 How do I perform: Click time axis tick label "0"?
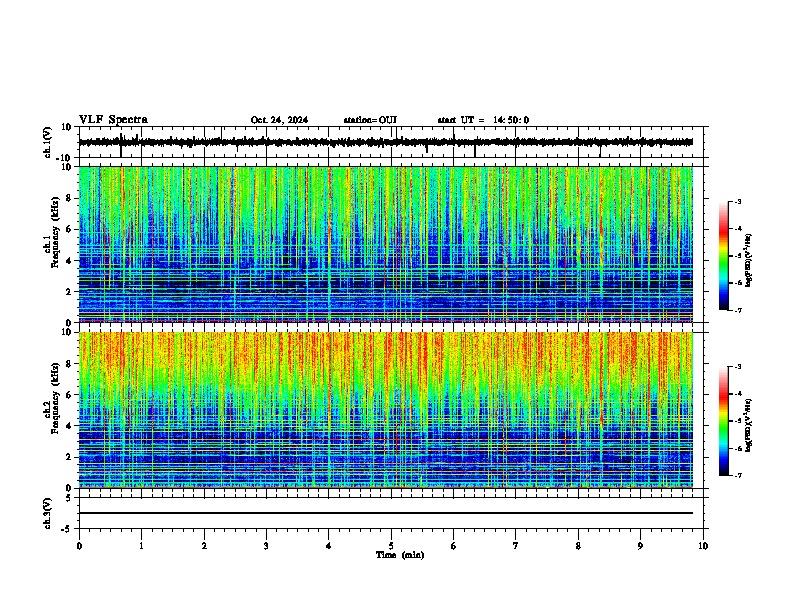pyautogui.click(x=79, y=546)
